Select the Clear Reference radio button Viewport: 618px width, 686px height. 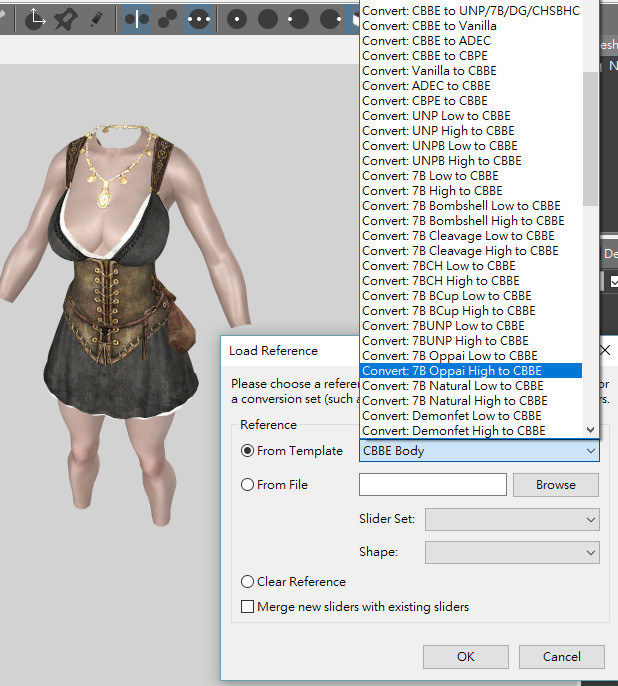(x=248, y=581)
